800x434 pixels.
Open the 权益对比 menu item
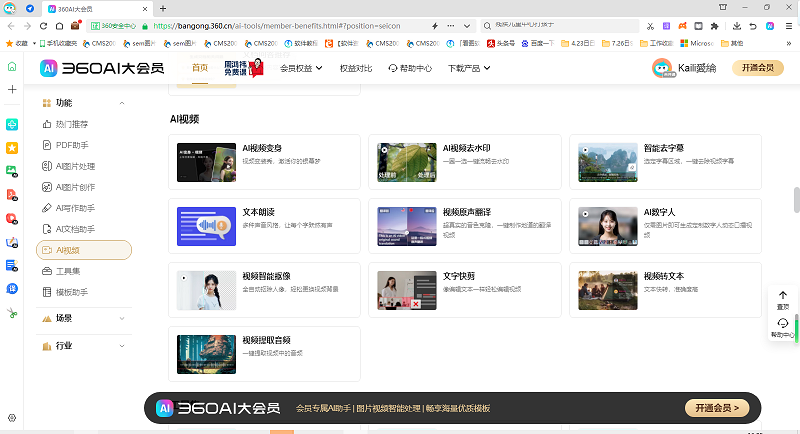356,68
